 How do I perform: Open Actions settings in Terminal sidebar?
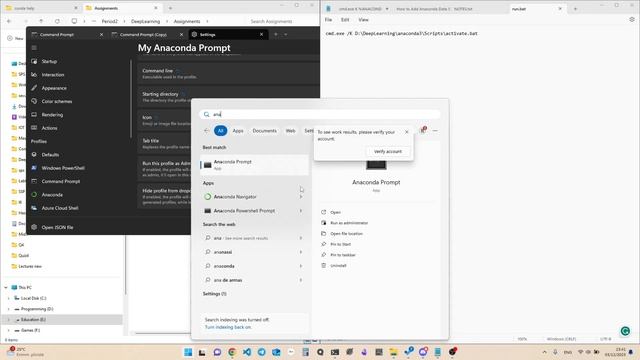pos(49,128)
